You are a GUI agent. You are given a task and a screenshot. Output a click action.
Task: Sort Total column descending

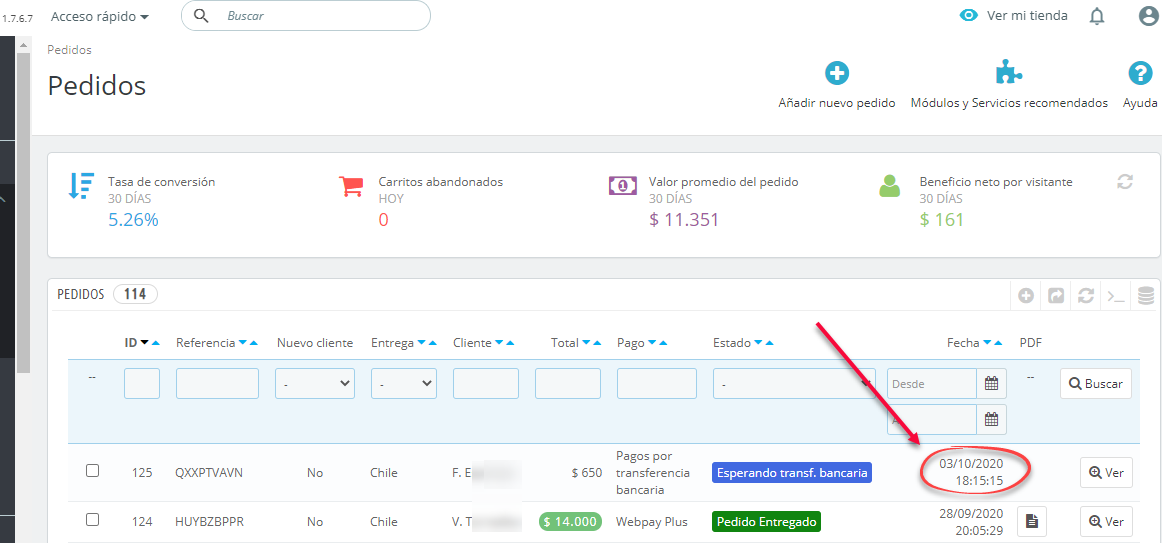[587, 343]
